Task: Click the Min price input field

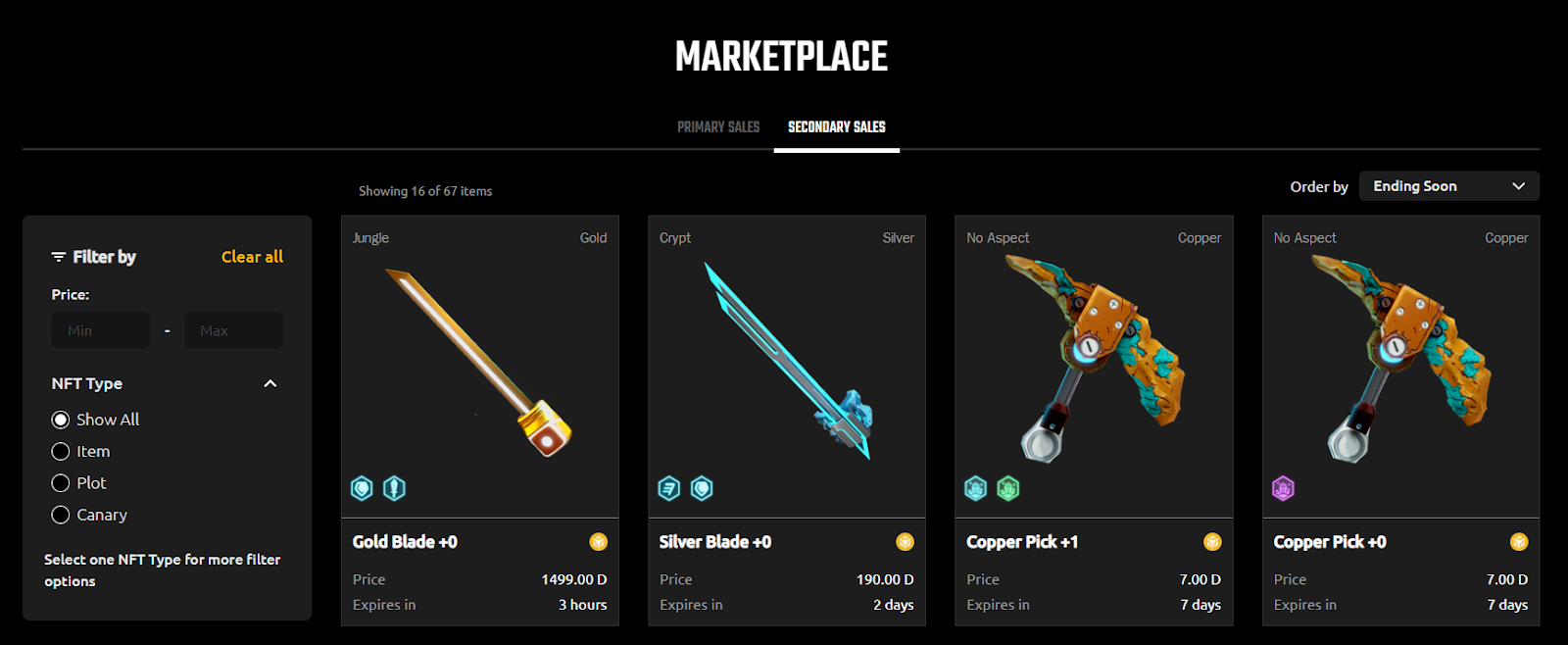Action: (101, 330)
